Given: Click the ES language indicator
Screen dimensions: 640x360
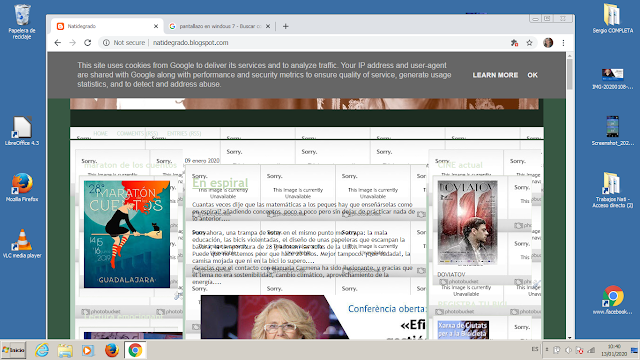Looking at the screenshot, I should [535, 349].
